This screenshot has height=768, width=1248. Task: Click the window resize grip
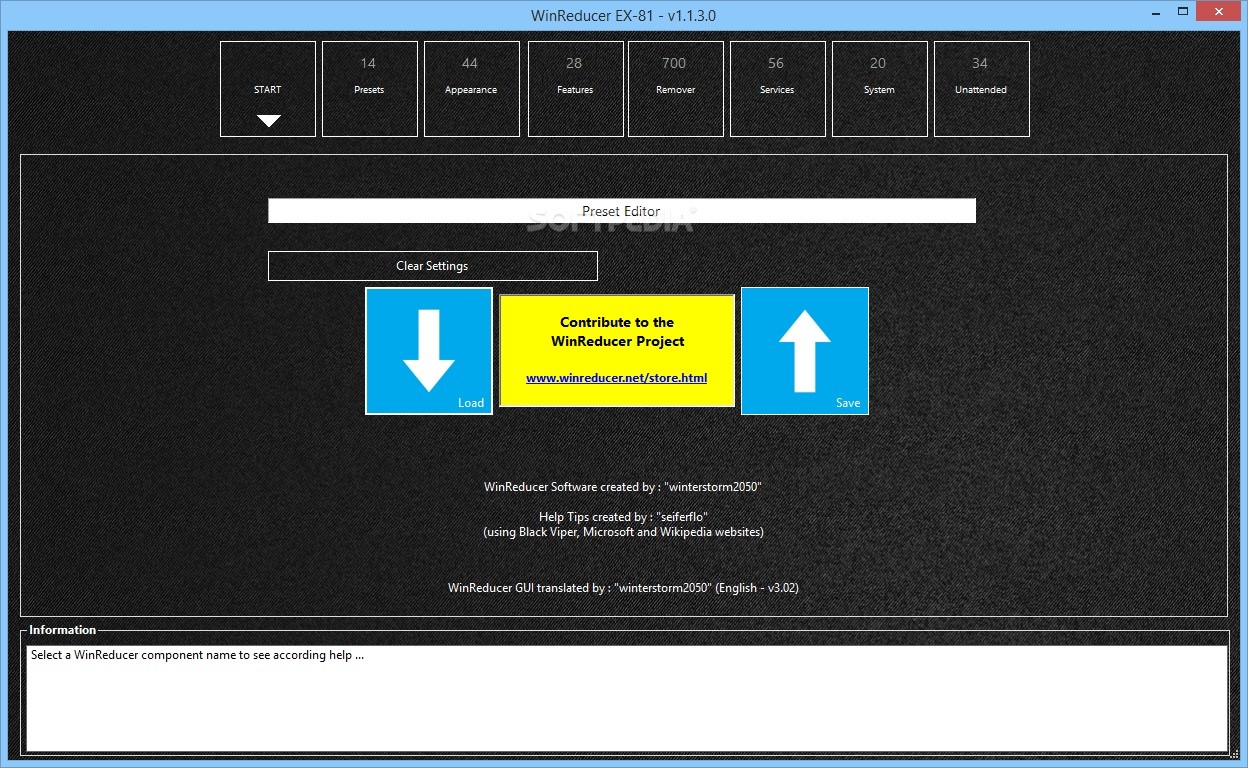click(x=1236, y=757)
